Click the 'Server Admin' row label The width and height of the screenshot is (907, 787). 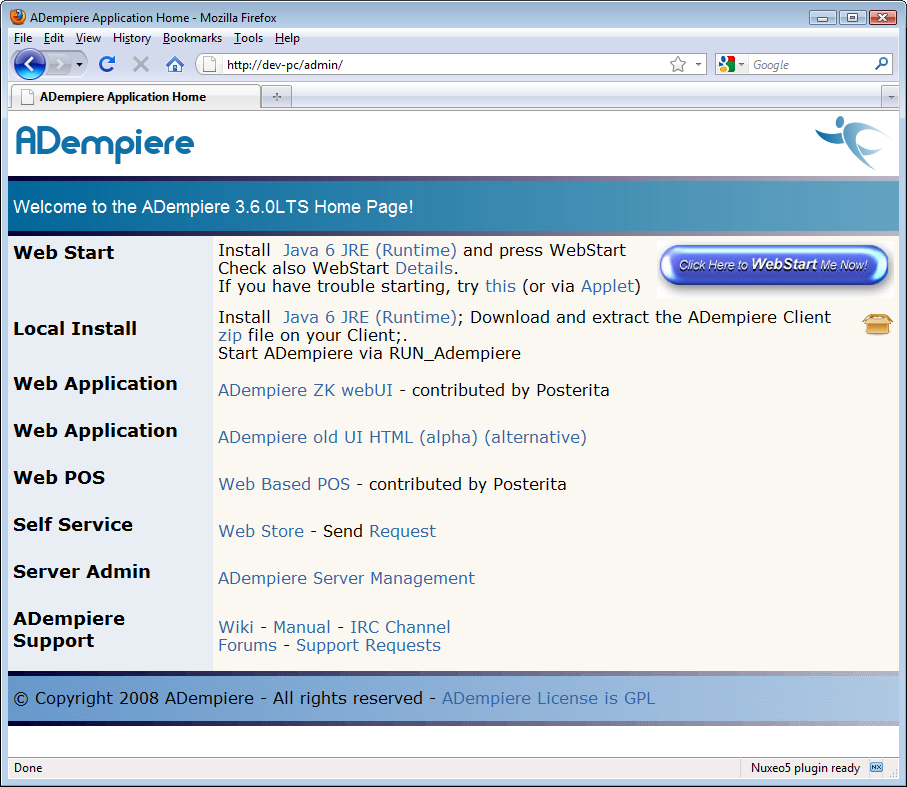(82, 571)
